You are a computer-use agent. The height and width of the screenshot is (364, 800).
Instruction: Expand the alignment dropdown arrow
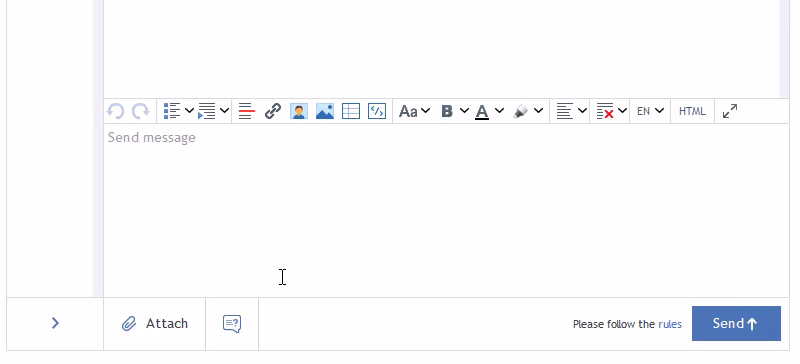pos(582,110)
